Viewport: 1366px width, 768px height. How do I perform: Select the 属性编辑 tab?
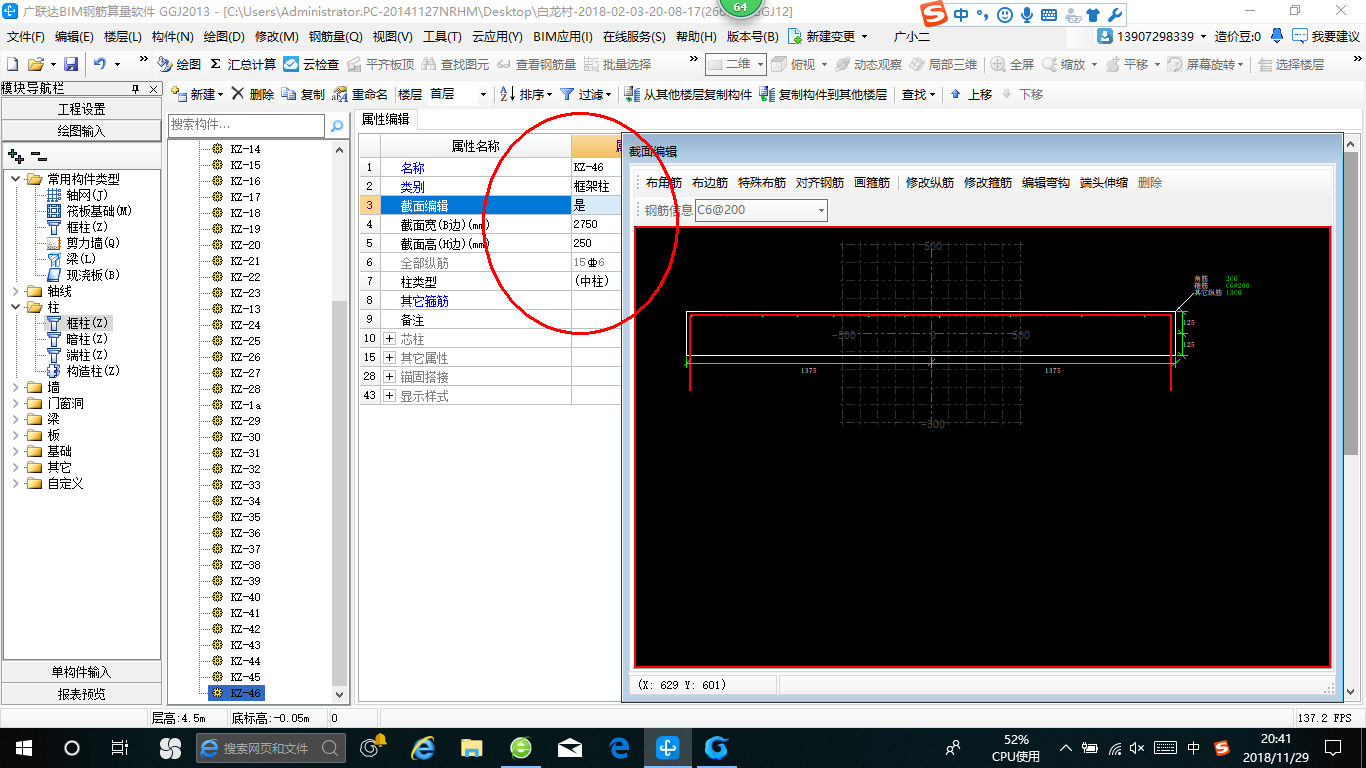pos(385,119)
